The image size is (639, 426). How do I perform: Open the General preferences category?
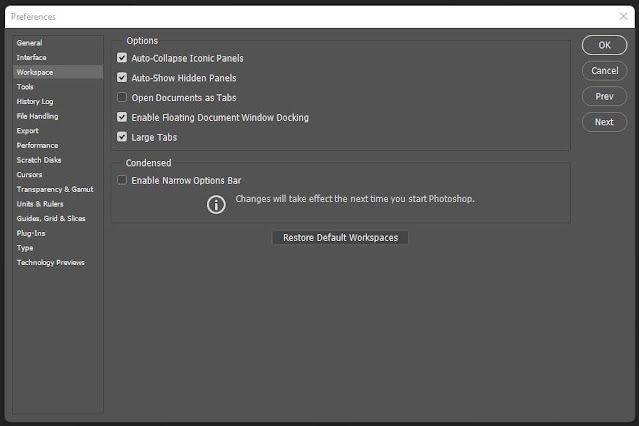click(58, 43)
